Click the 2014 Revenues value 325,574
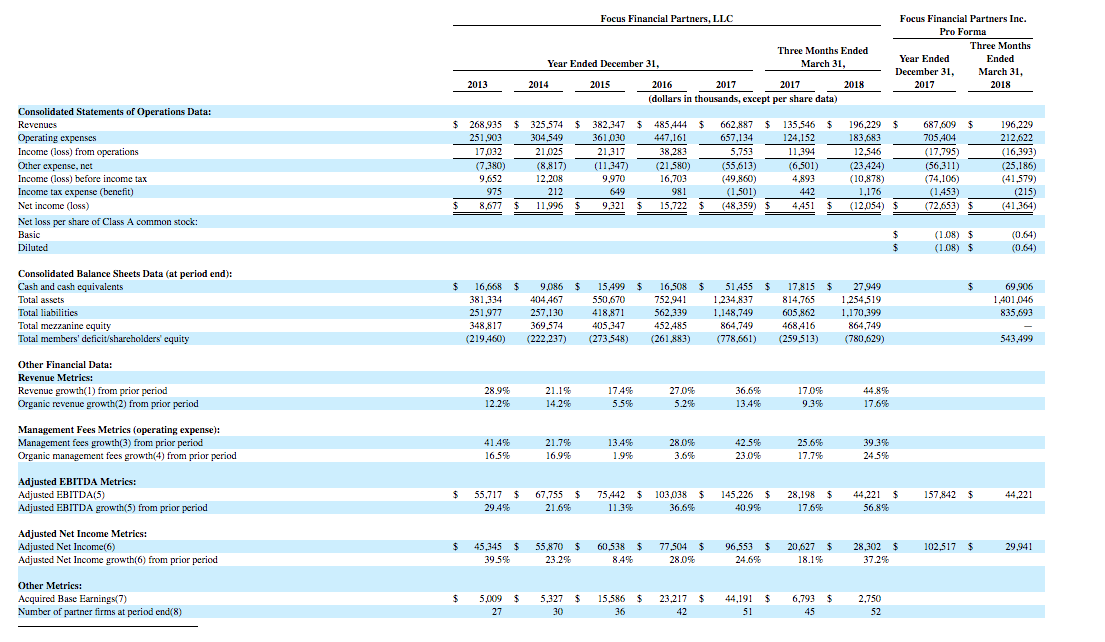Viewport: 1105px width, 642px height. click(547, 125)
